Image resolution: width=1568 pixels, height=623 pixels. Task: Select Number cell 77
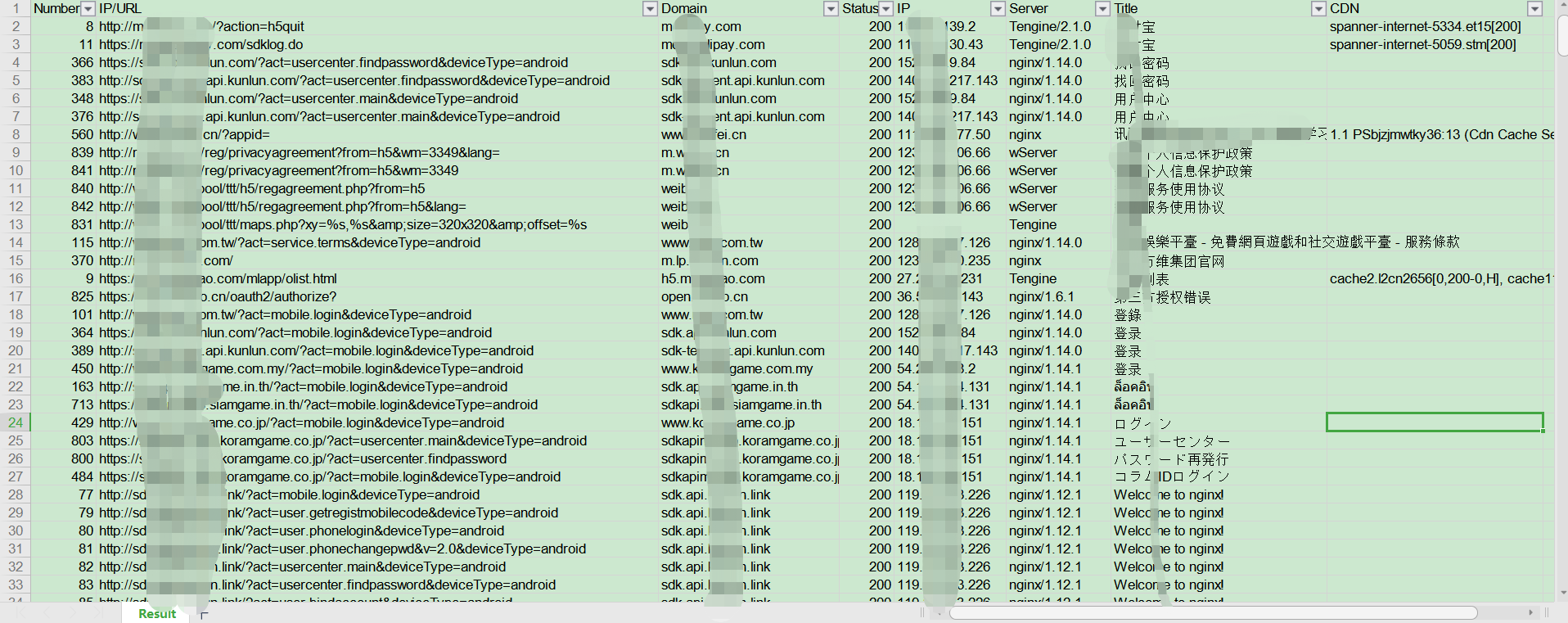(x=63, y=494)
